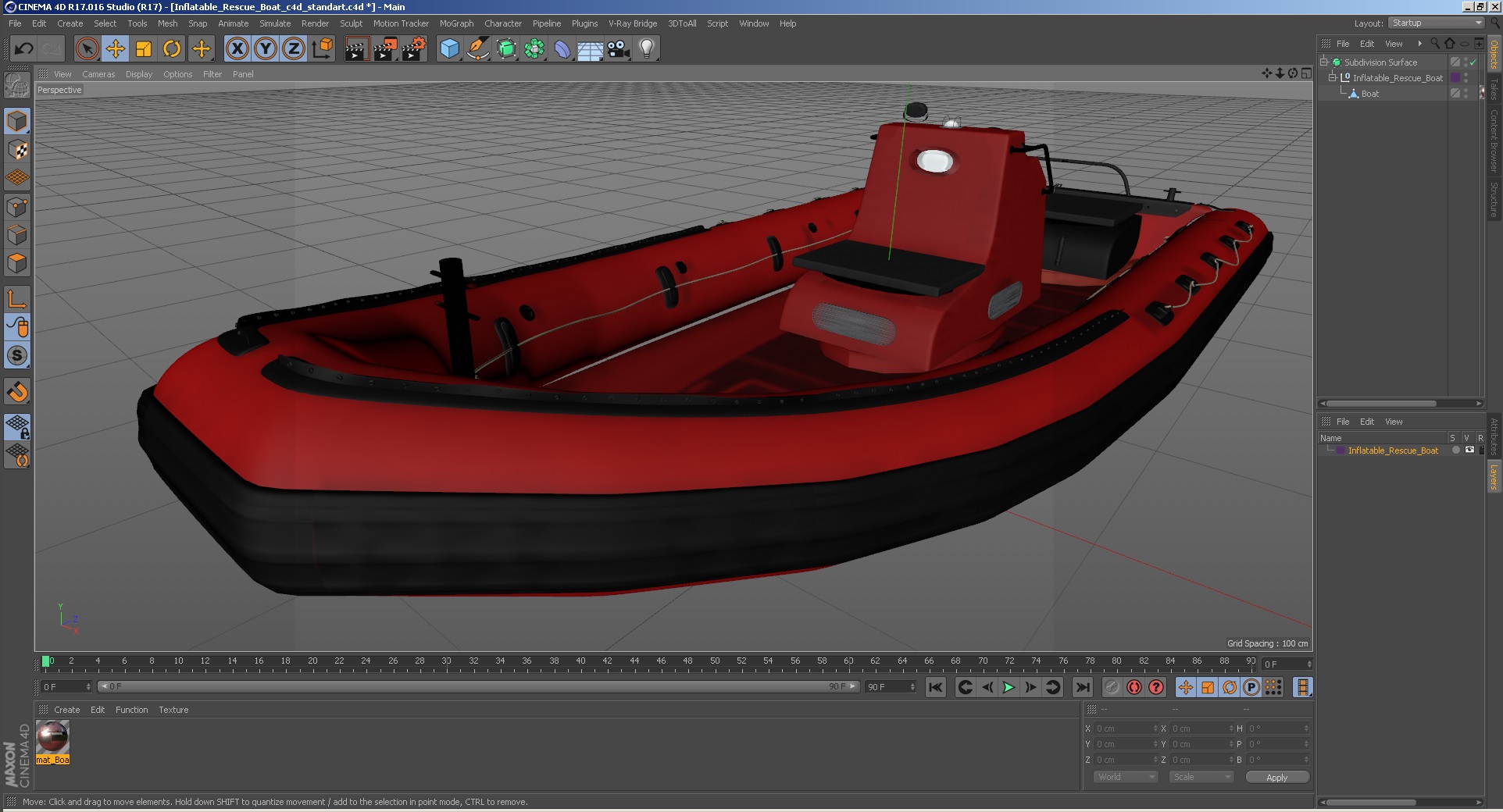Add a Cube primitive object
Viewport: 1503px width, 812px height.
tap(450, 49)
